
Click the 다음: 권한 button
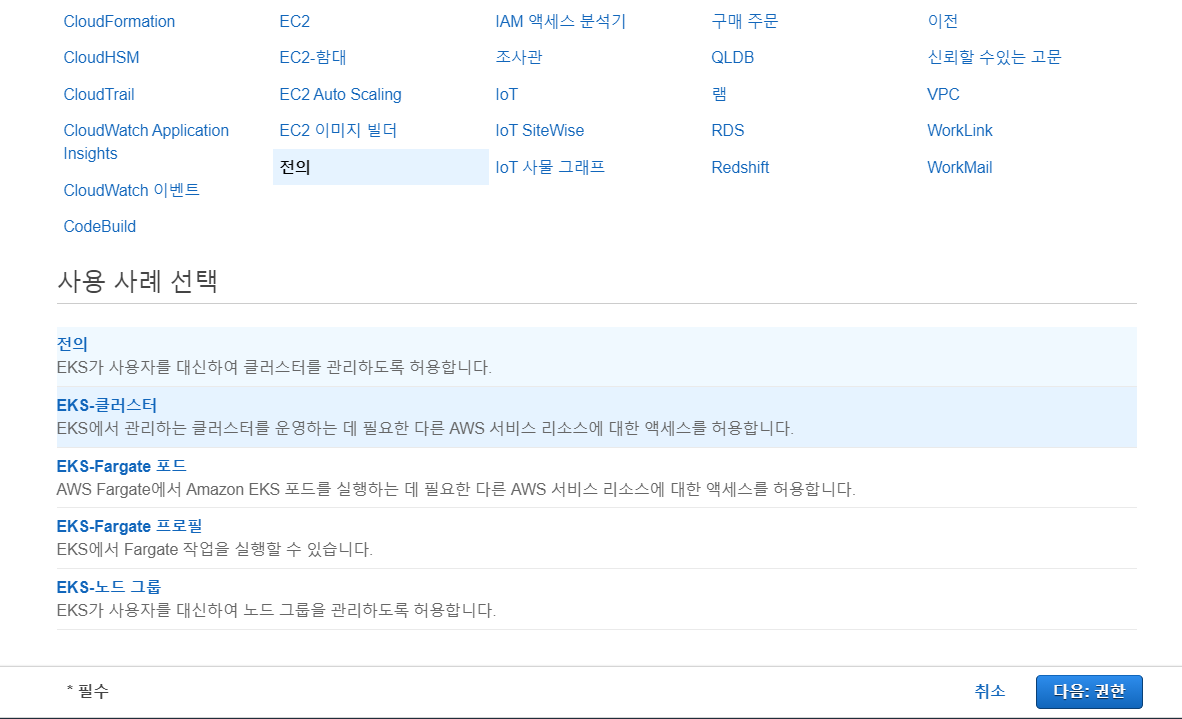point(1089,691)
